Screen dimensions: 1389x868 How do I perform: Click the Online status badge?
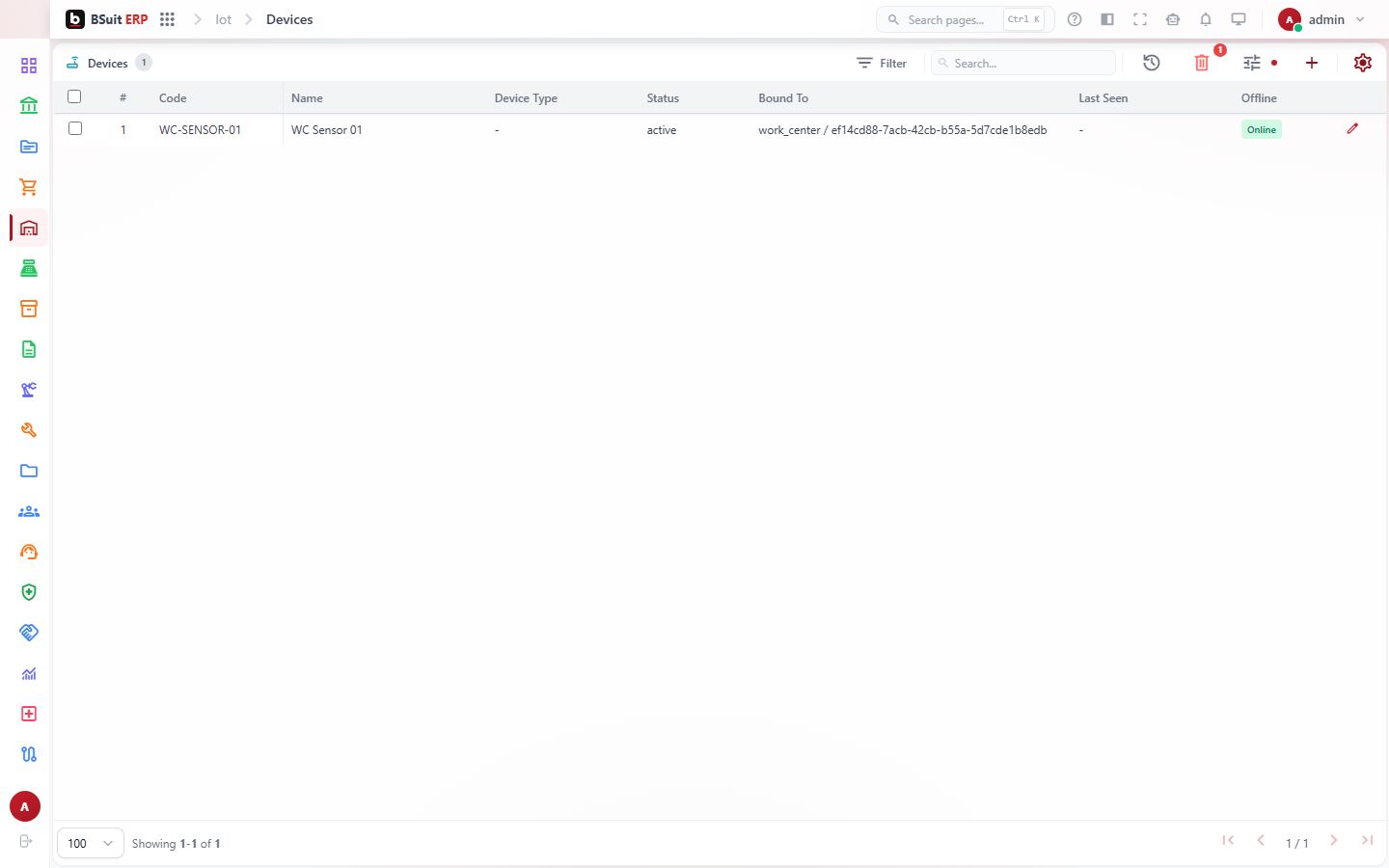[1262, 129]
